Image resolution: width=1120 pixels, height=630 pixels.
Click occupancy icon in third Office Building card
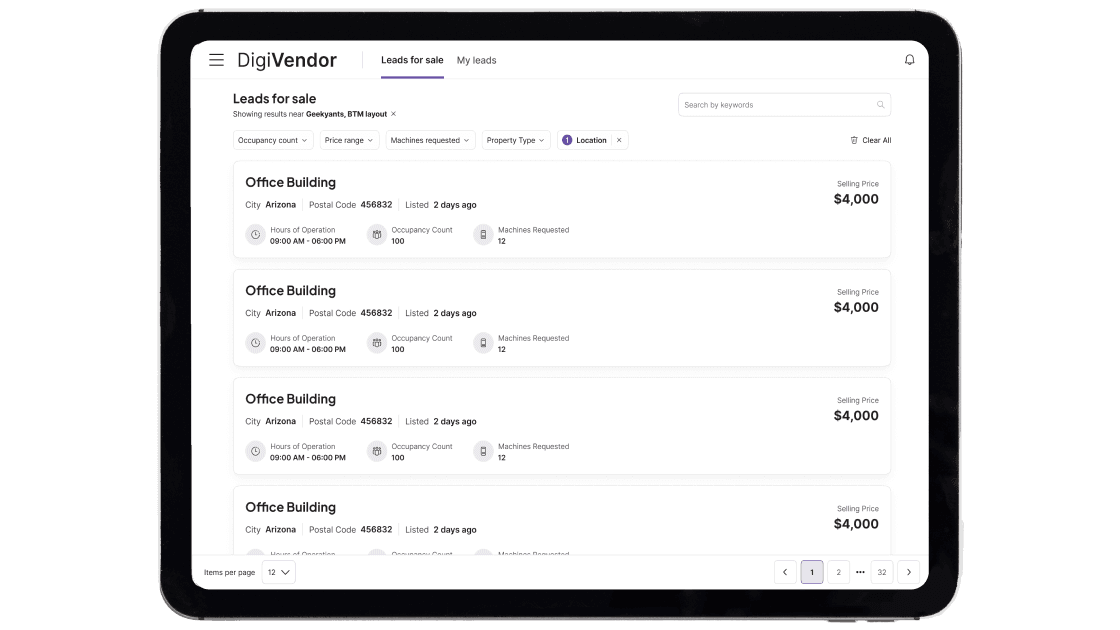coord(376,451)
